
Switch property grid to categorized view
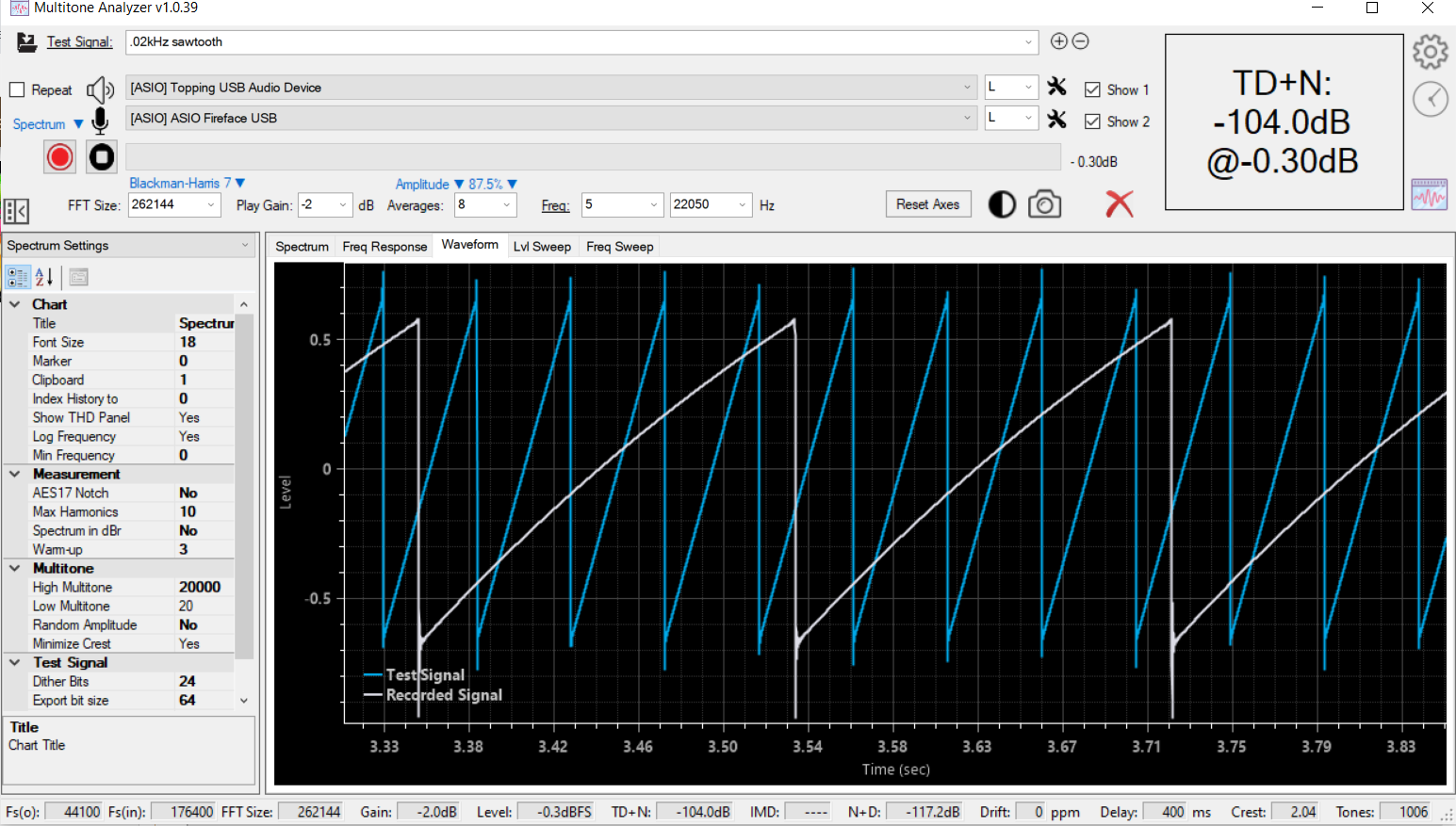tap(18, 277)
